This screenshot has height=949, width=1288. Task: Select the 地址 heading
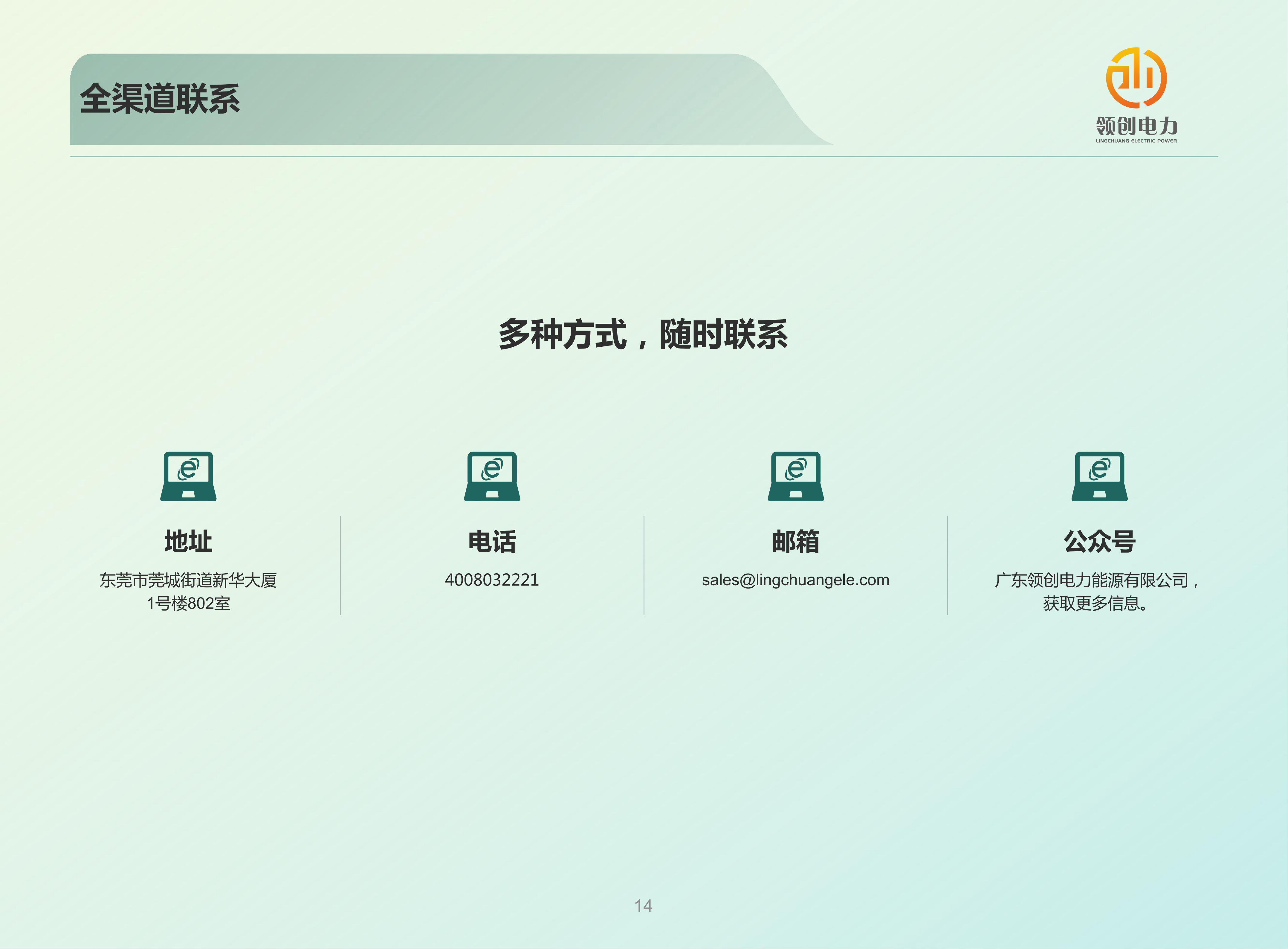[188, 542]
